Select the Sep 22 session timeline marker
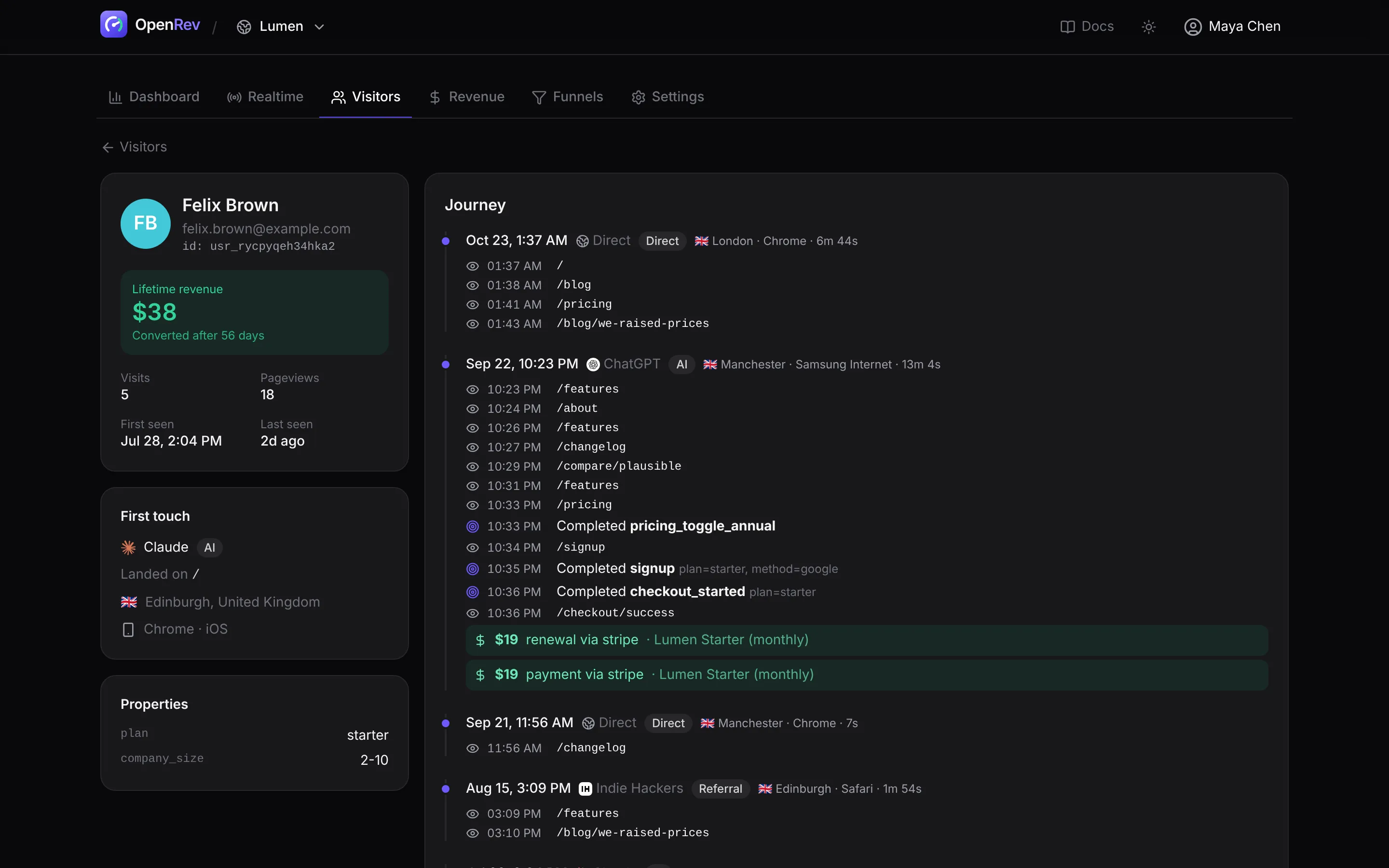This screenshot has width=1389, height=868. [x=446, y=365]
